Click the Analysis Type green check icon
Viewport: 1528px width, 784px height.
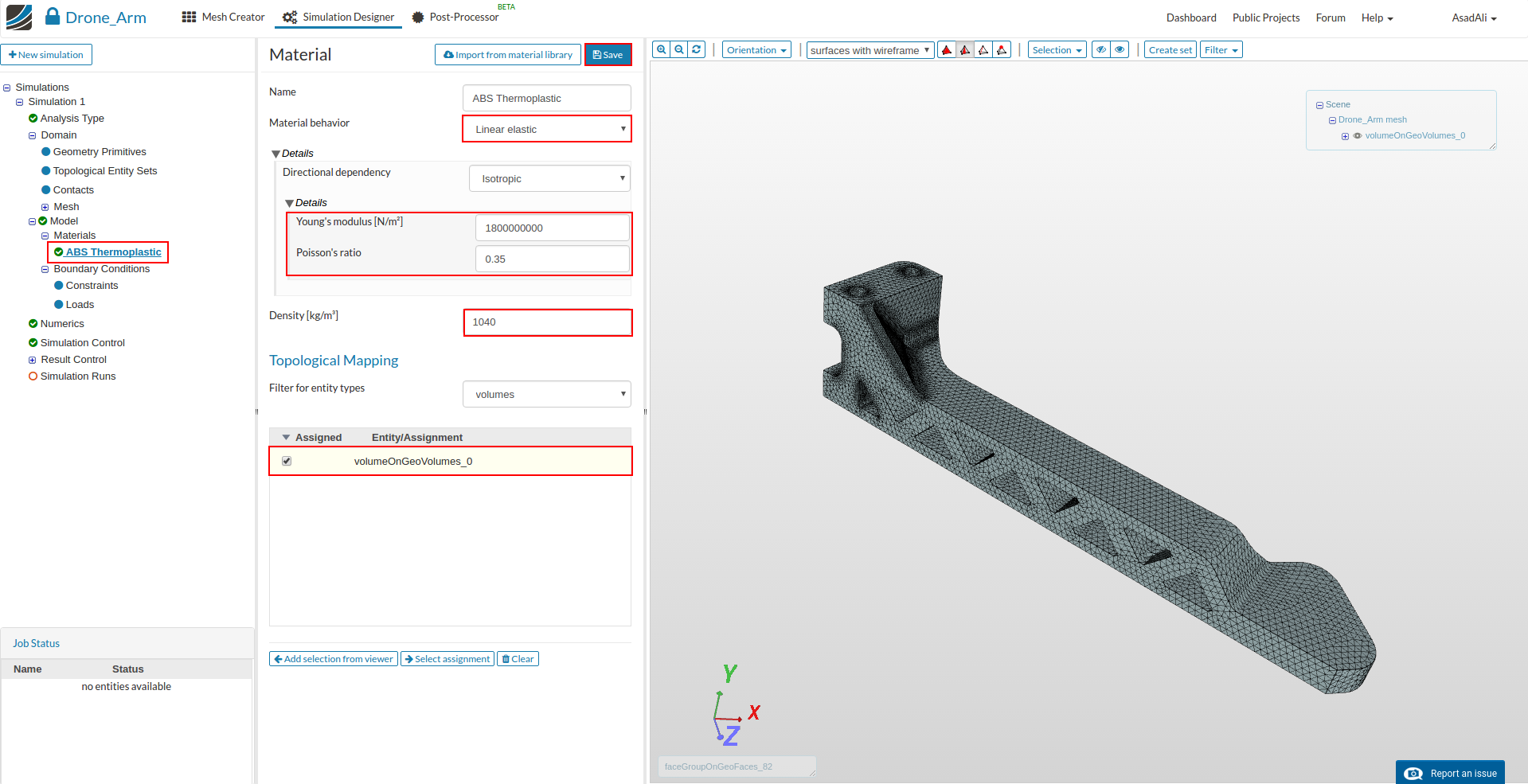pyautogui.click(x=33, y=119)
